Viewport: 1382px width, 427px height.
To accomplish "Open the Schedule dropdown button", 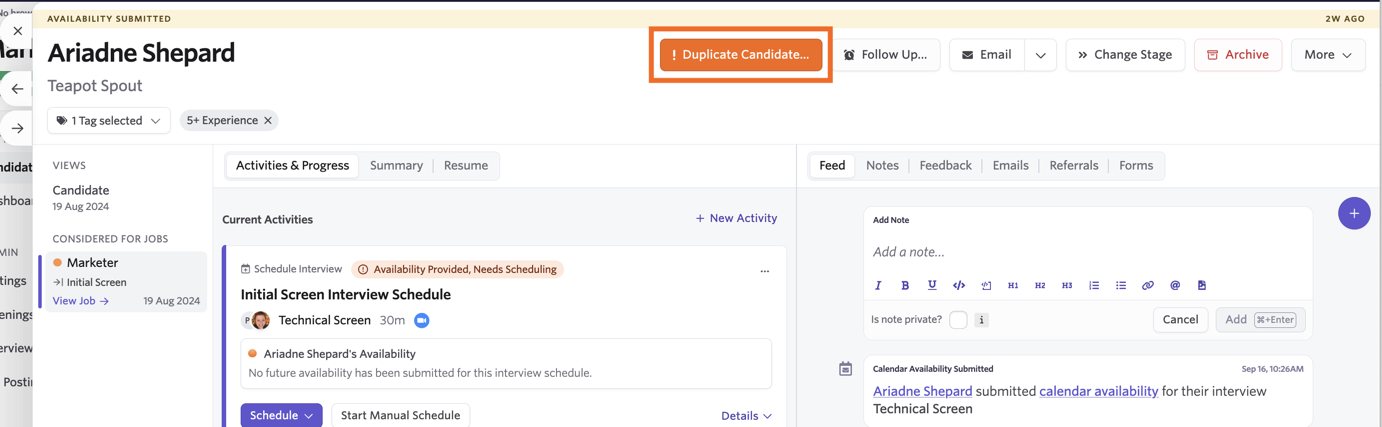I will [281, 415].
